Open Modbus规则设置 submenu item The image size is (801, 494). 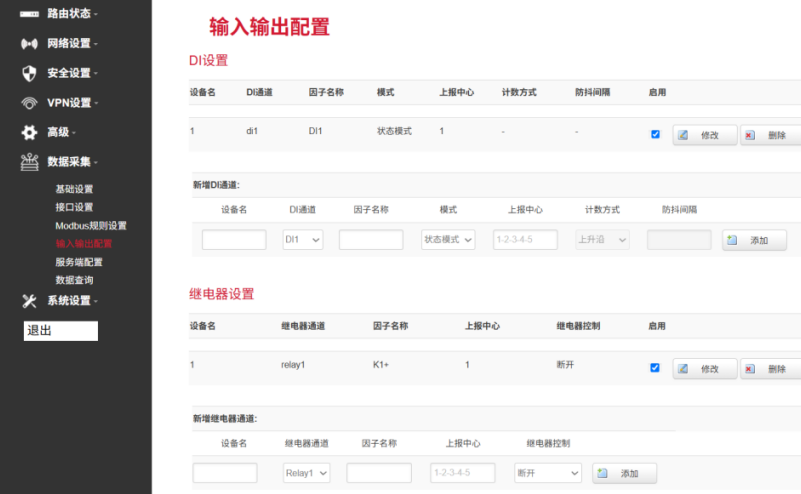pyautogui.click(x=91, y=225)
